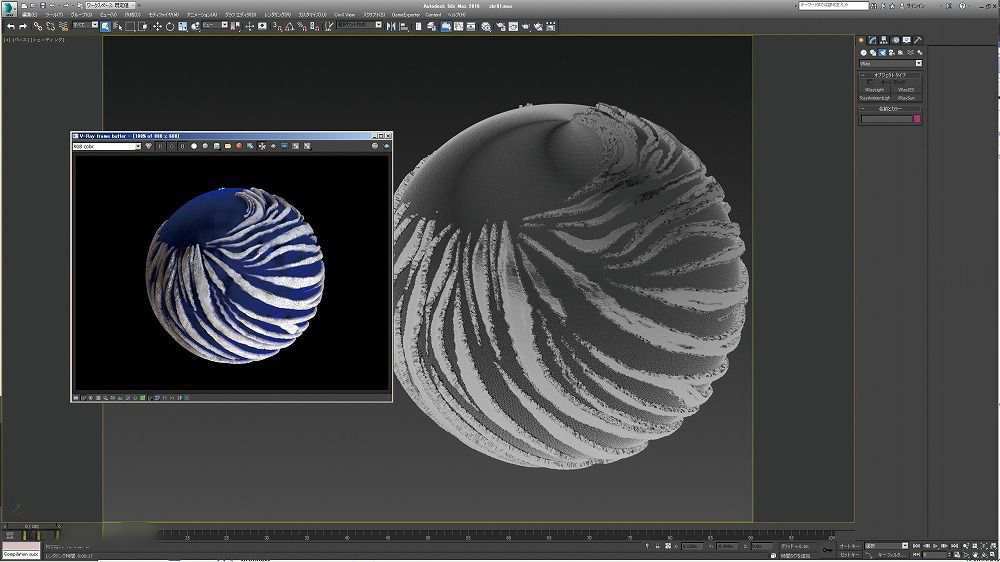Toggle green channel in V-Ray frame buffer
The height and width of the screenshot is (562, 1000).
coord(170,146)
